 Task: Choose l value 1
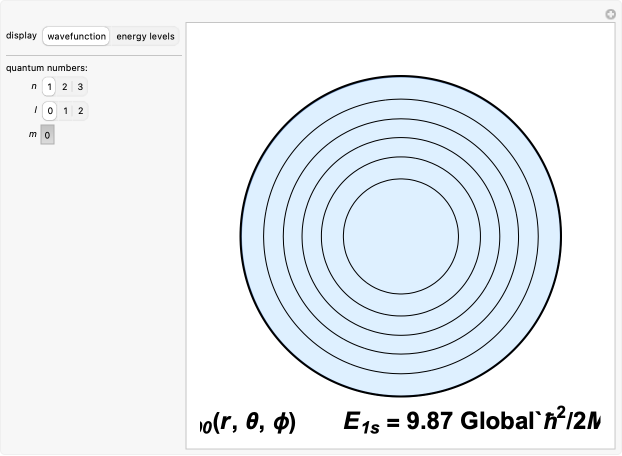(65, 111)
